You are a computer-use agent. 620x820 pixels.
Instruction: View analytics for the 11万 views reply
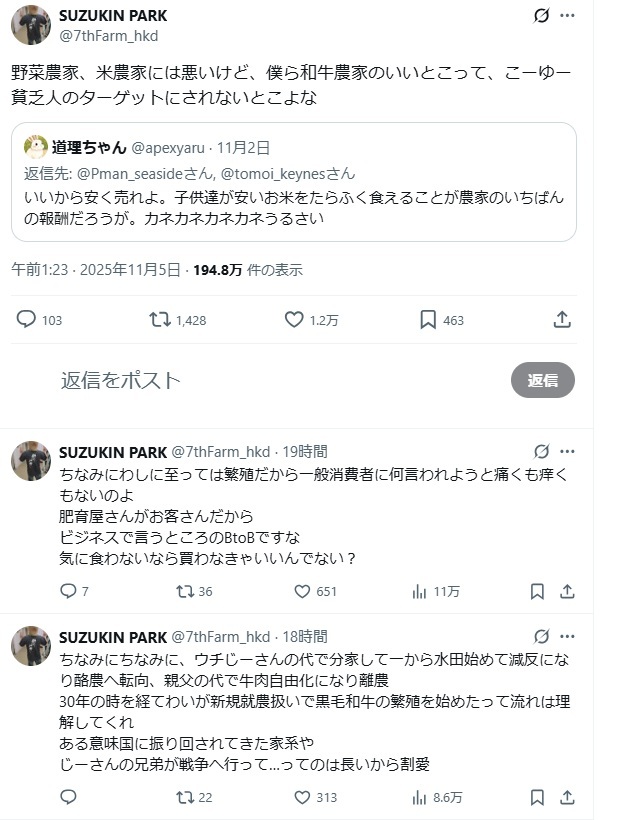(421, 592)
